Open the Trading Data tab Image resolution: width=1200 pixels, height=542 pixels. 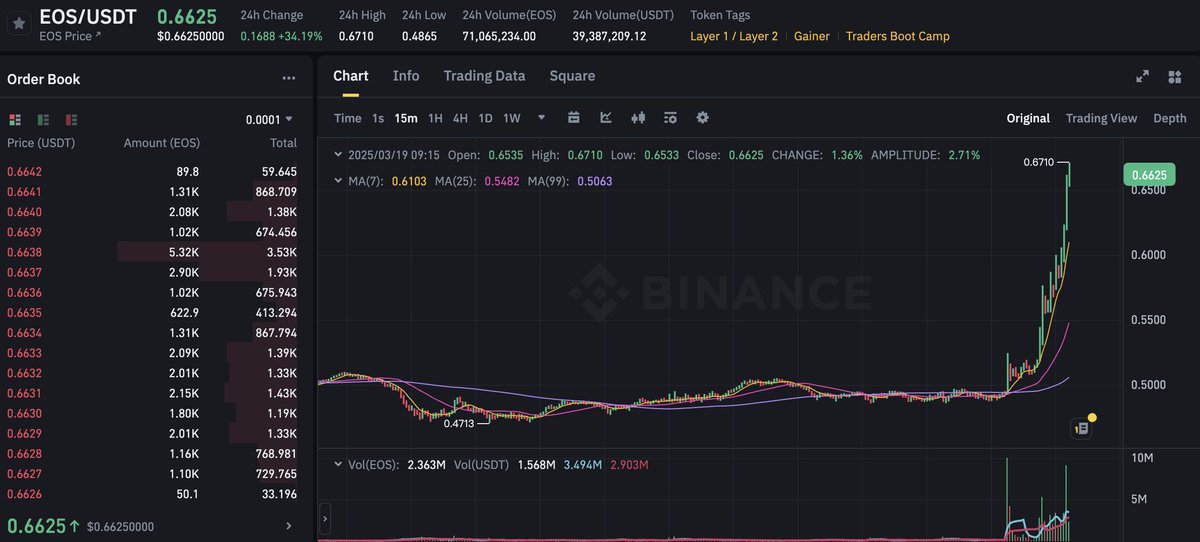[x=484, y=76]
